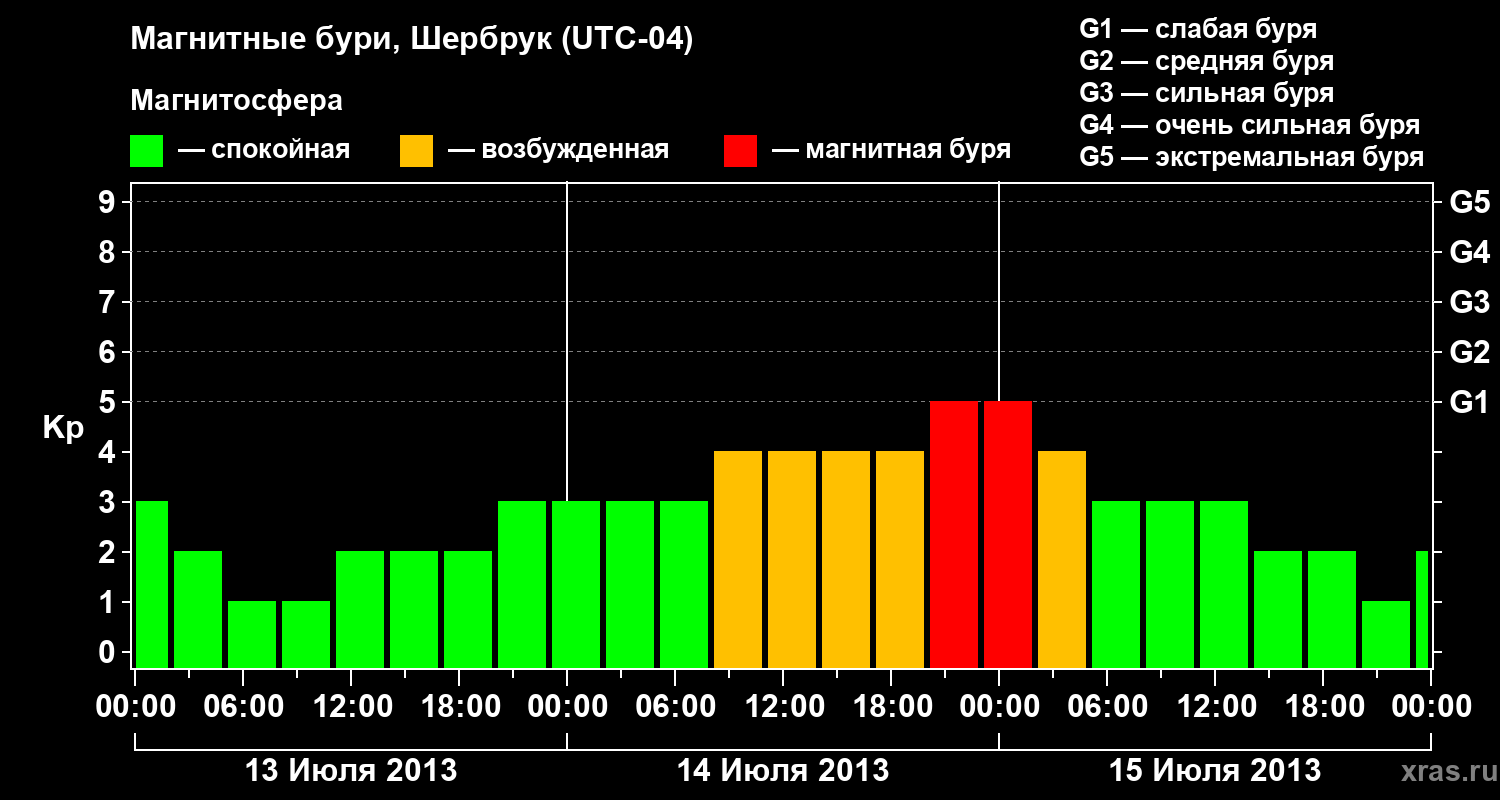This screenshot has width=1500, height=800.
Task: Click the '— магнитная буря' legend label
Action: [x=891, y=150]
